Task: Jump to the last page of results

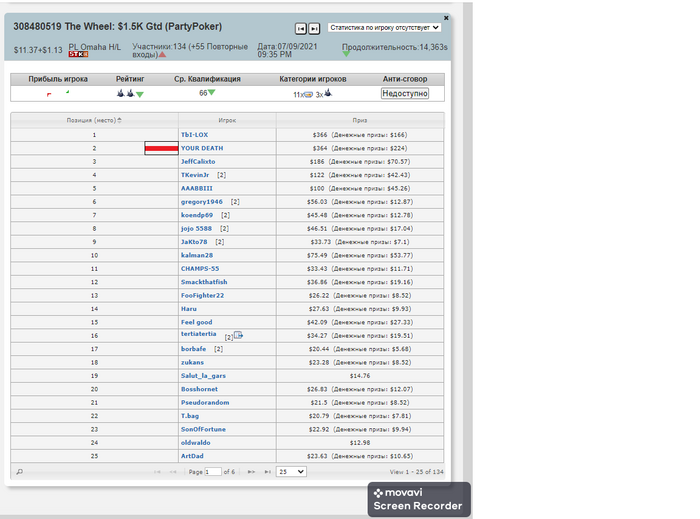Action: click(267, 472)
